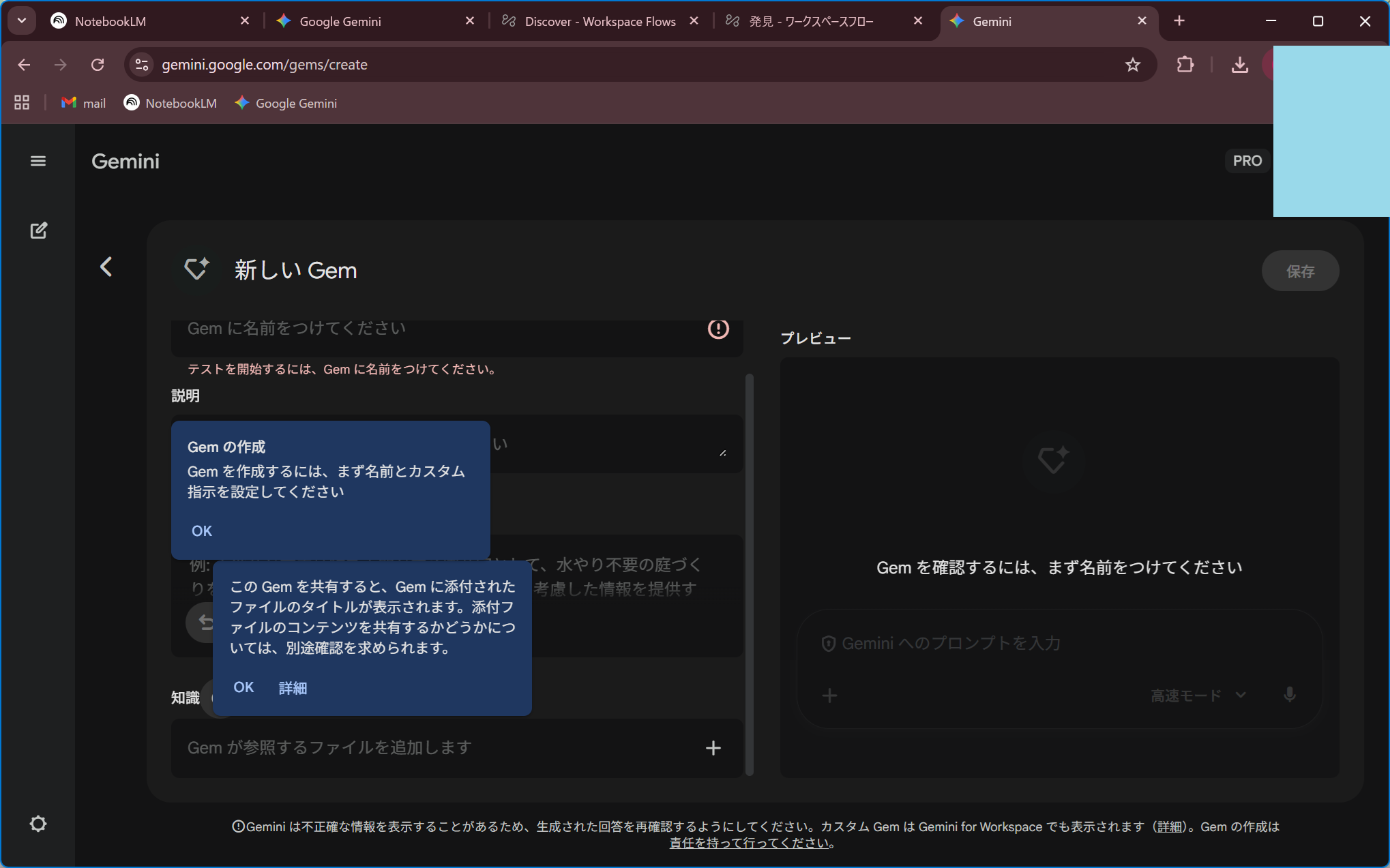Image resolution: width=1390 pixels, height=868 pixels.
Task: Click the back arrow beside 新しい Gem
Action: 106,267
